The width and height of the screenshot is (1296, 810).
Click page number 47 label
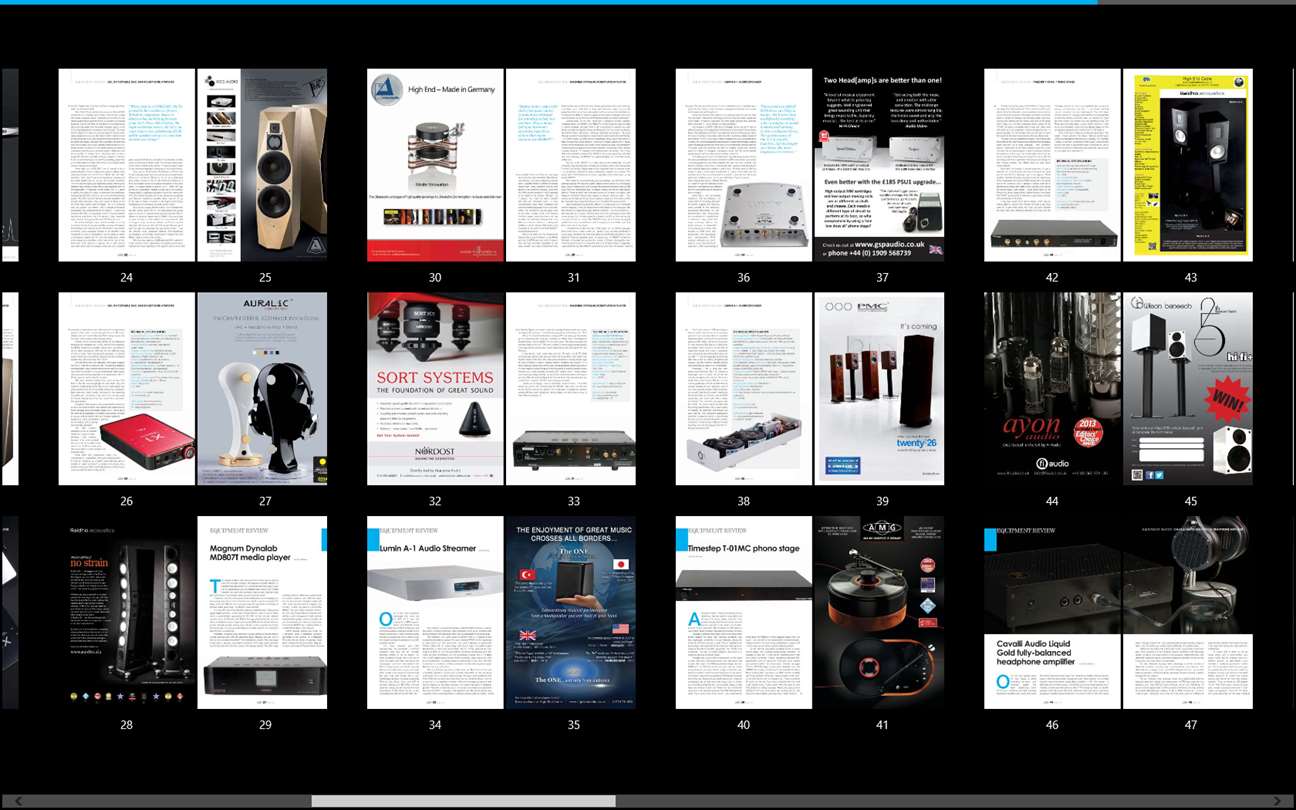click(1190, 725)
